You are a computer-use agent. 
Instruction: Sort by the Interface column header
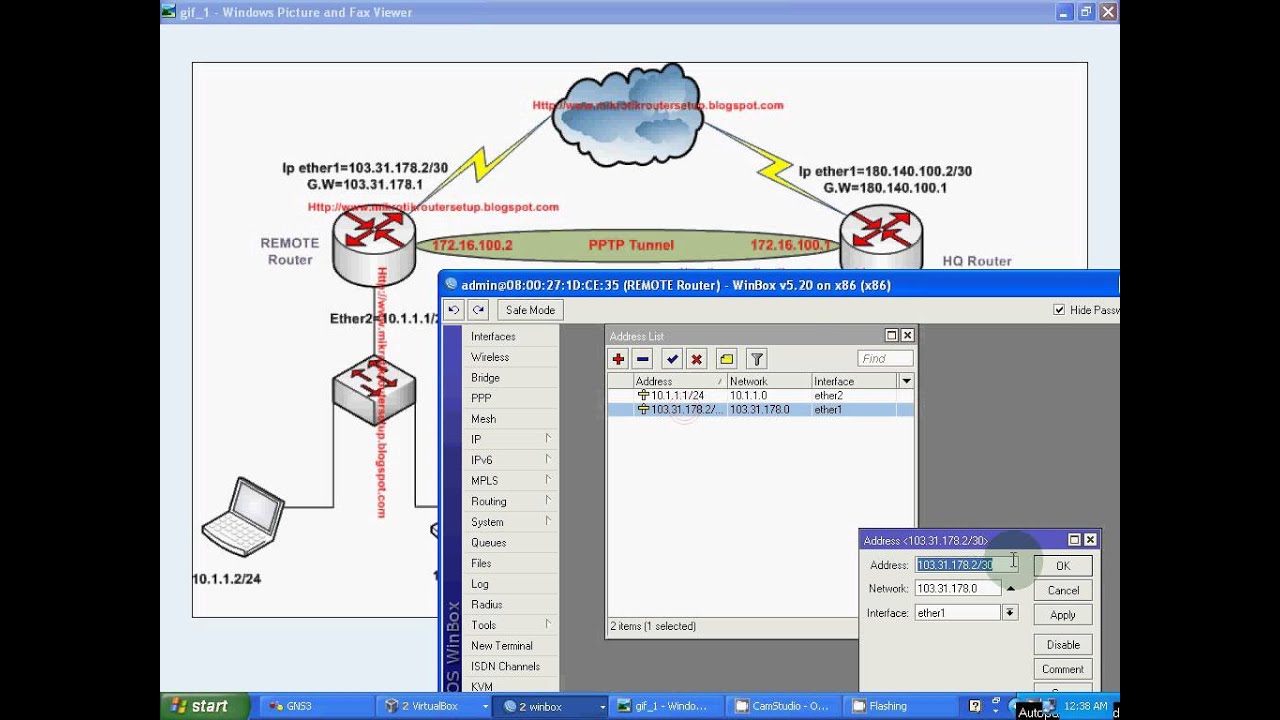point(855,381)
